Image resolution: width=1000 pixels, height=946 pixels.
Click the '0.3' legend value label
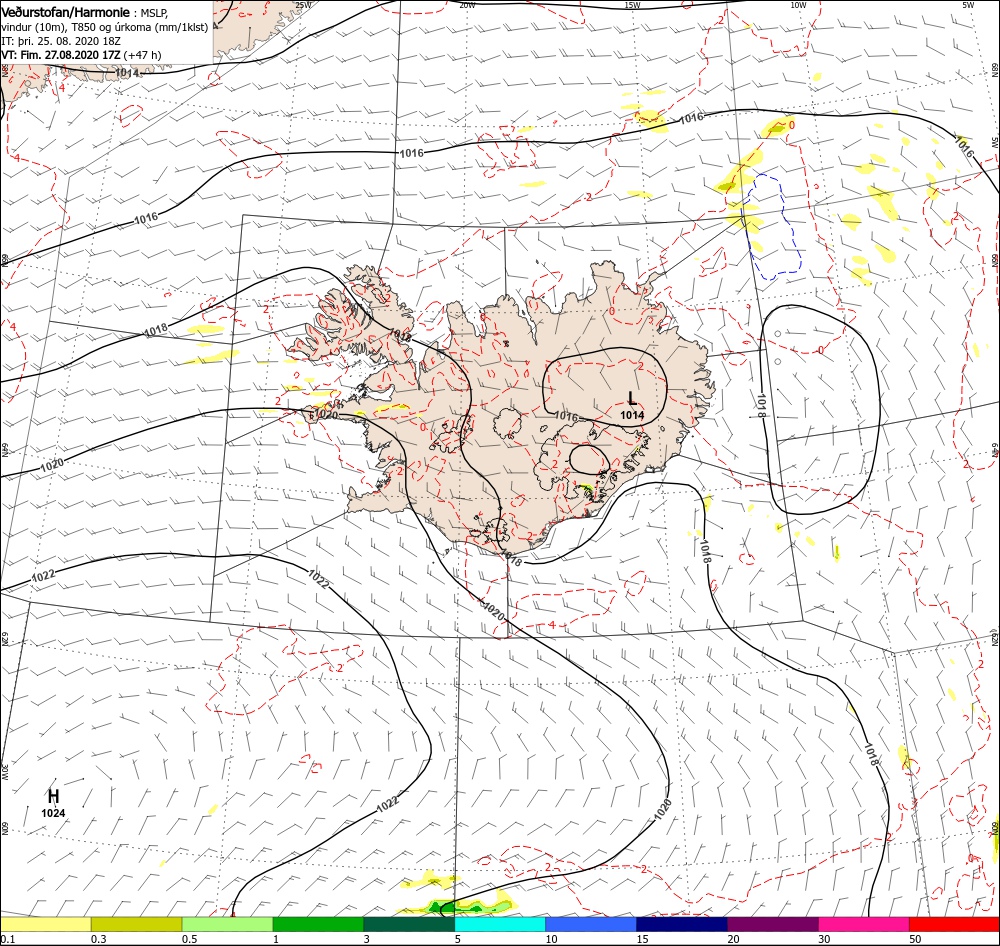point(99,939)
